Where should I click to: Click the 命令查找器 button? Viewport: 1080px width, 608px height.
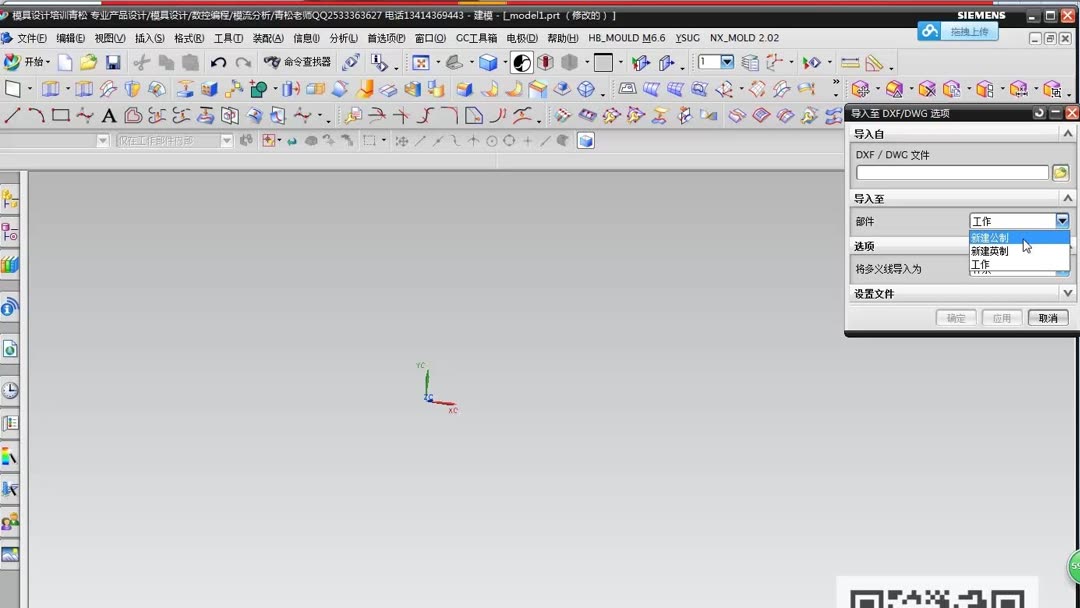[300, 61]
